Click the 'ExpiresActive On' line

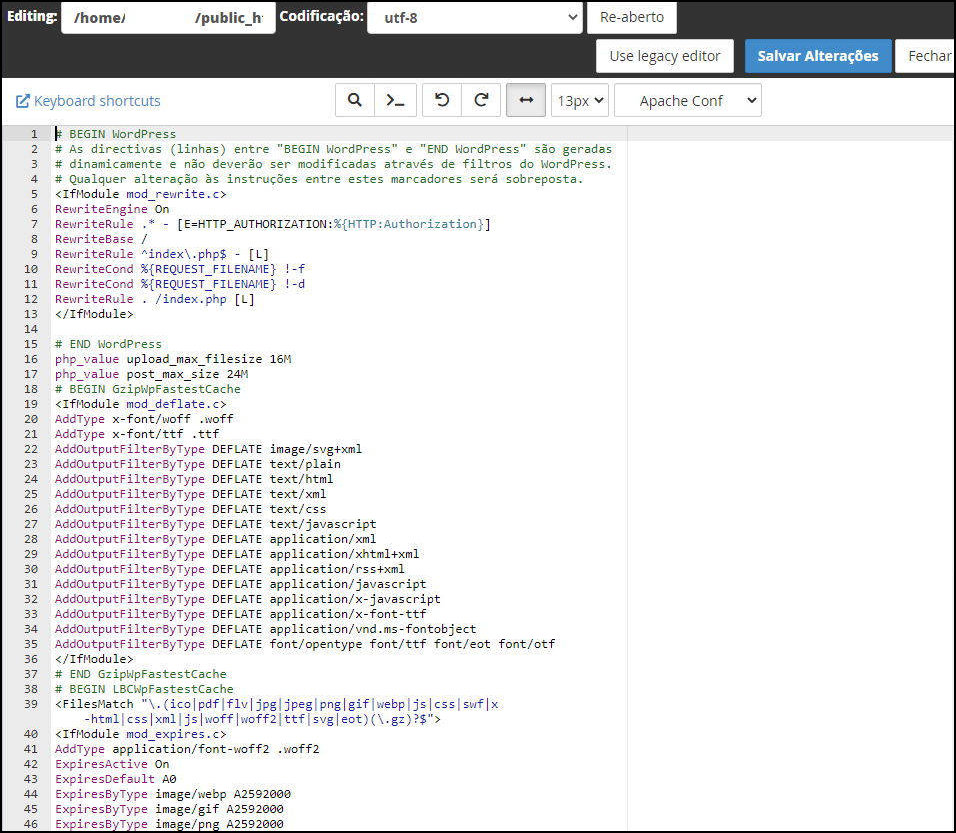point(112,764)
